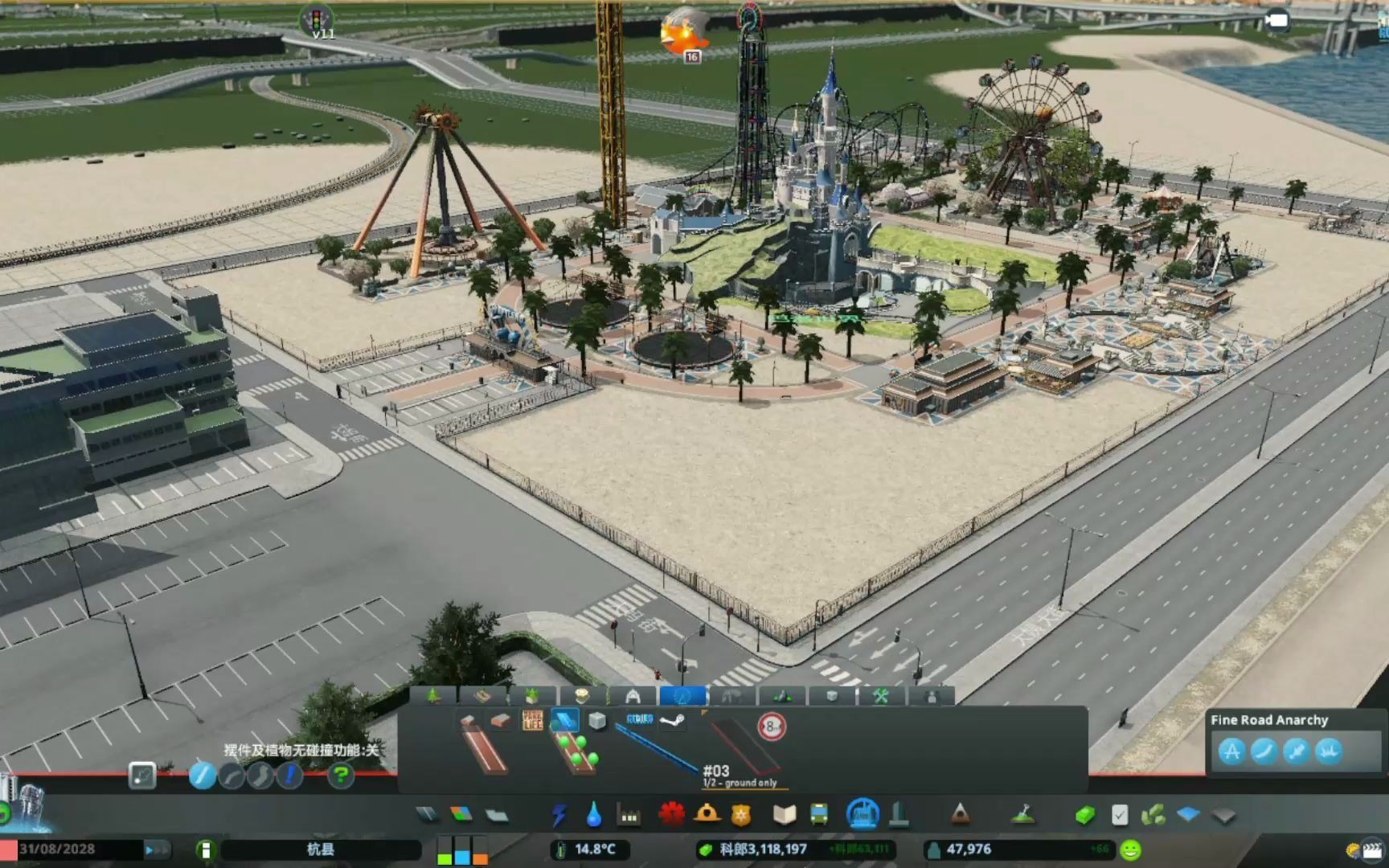The image size is (1389, 868).
Task: Open the Police badge menu
Action: pyautogui.click(x=741, y=816)
